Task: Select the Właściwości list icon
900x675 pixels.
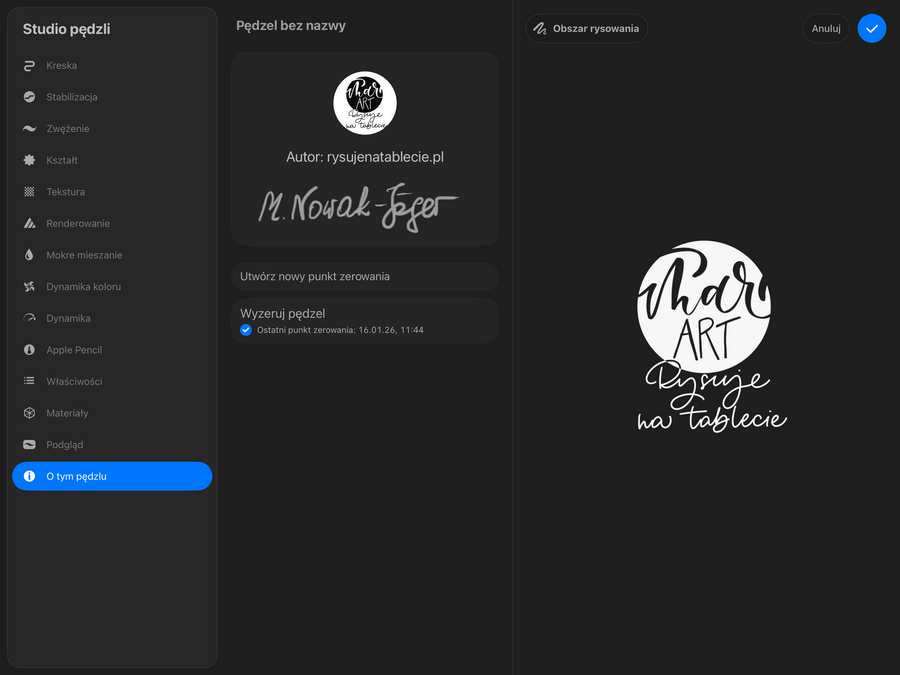Action: (29, 381)
